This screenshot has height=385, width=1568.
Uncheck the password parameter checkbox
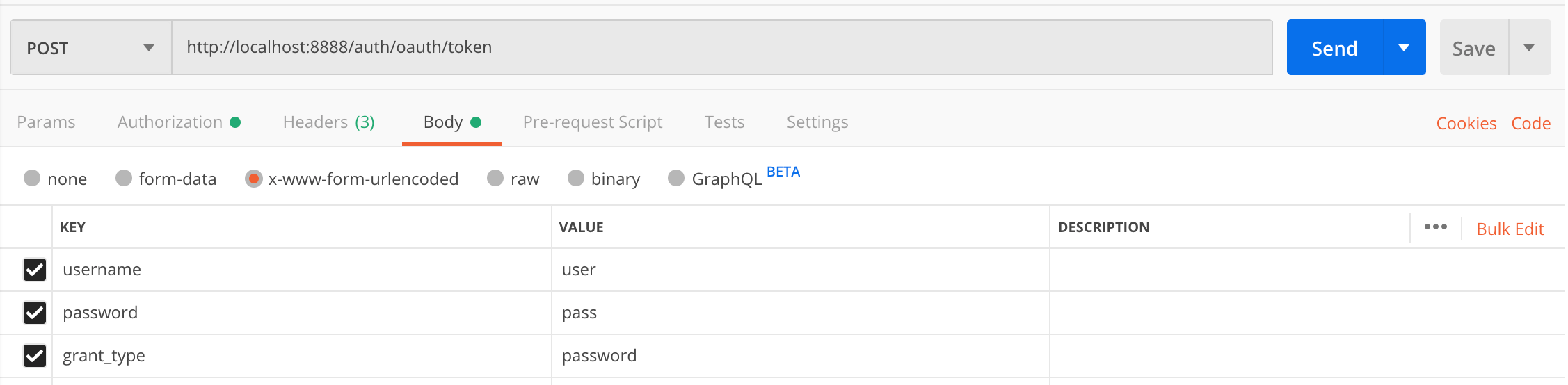tap(35, 313)
